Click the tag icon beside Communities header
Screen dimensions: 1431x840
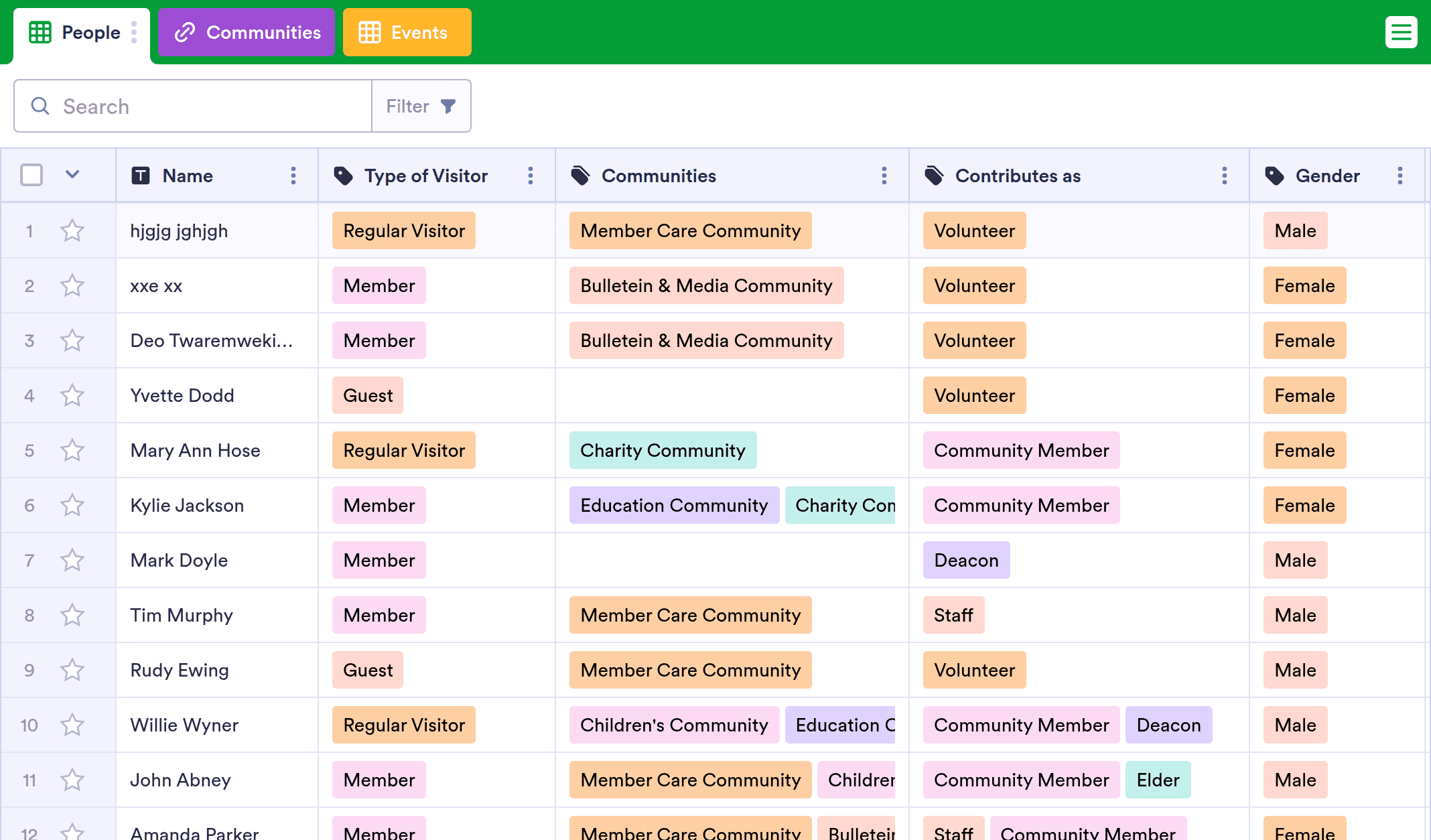580,176
